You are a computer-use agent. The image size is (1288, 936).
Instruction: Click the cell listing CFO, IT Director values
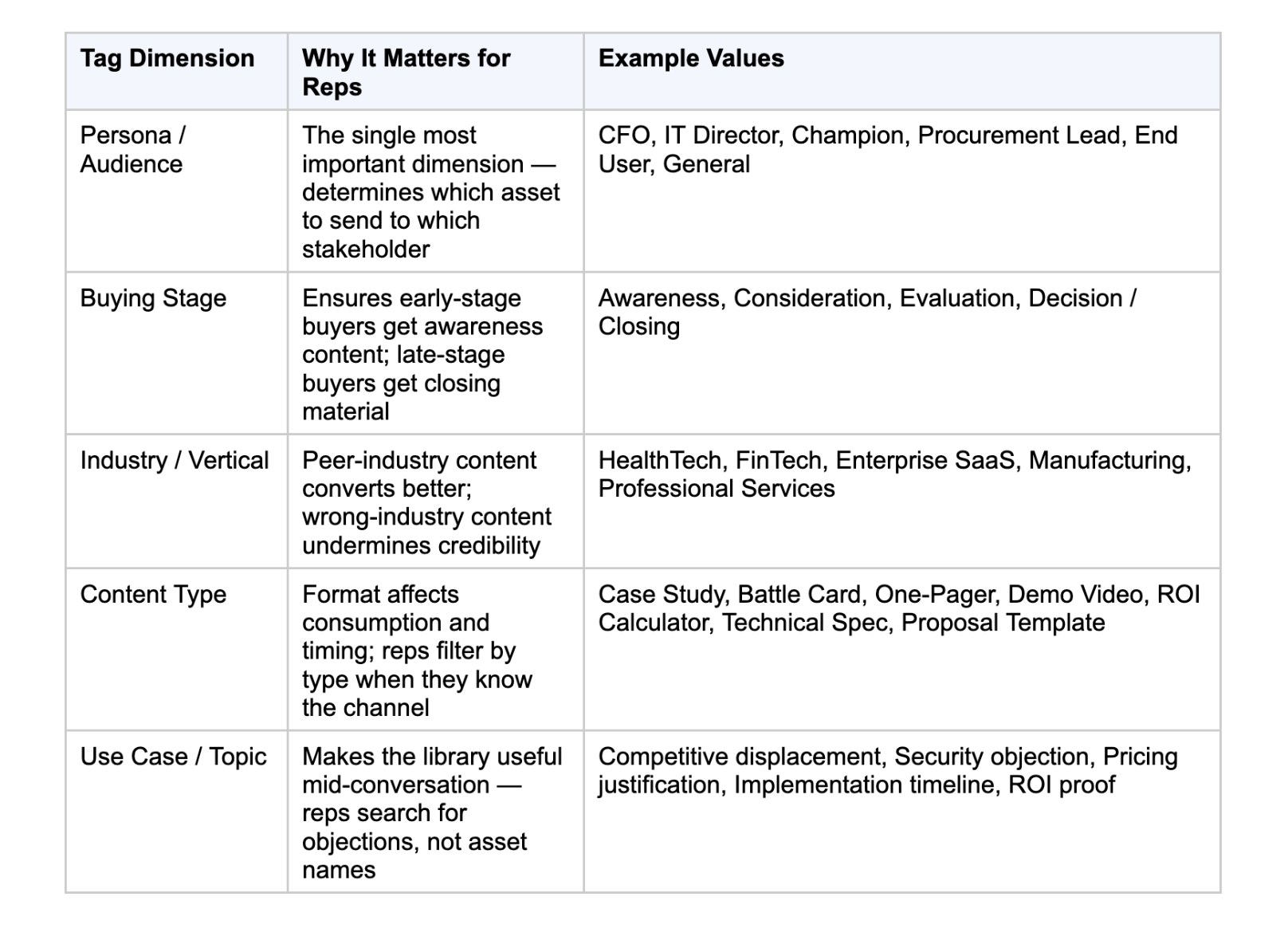click(x=901, y=191)
